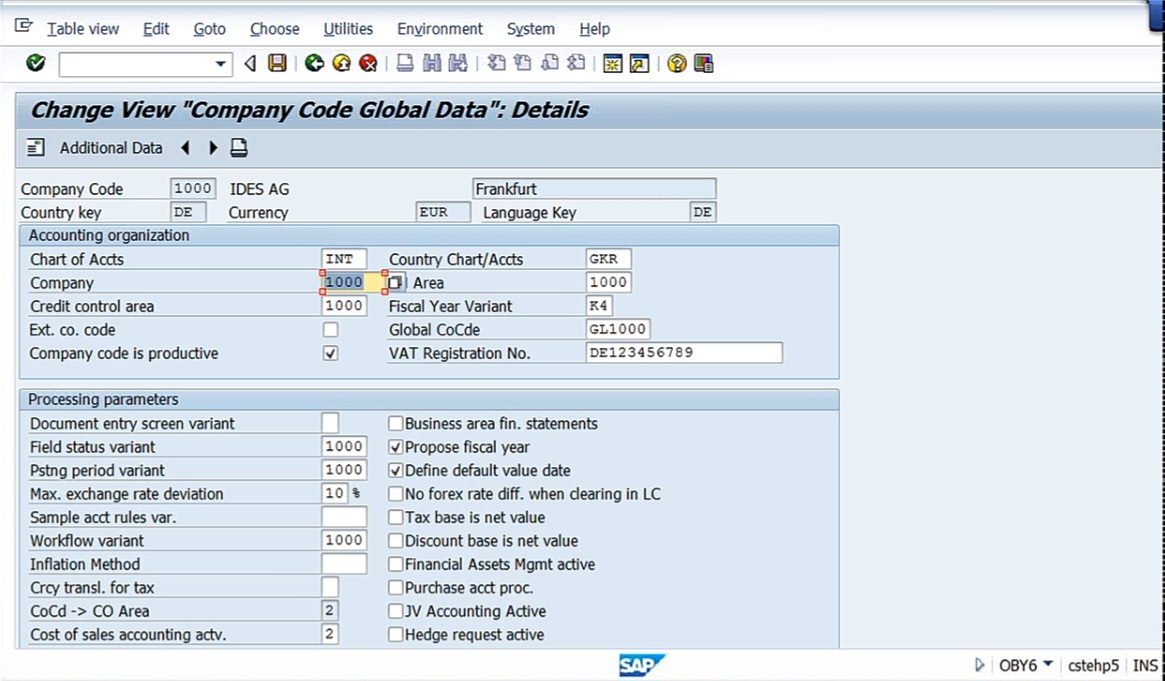Image resolution: width=1165 pixels, height=681 pixels.
Task: Check Purchase acct proc. box
Action: (395, 587)
